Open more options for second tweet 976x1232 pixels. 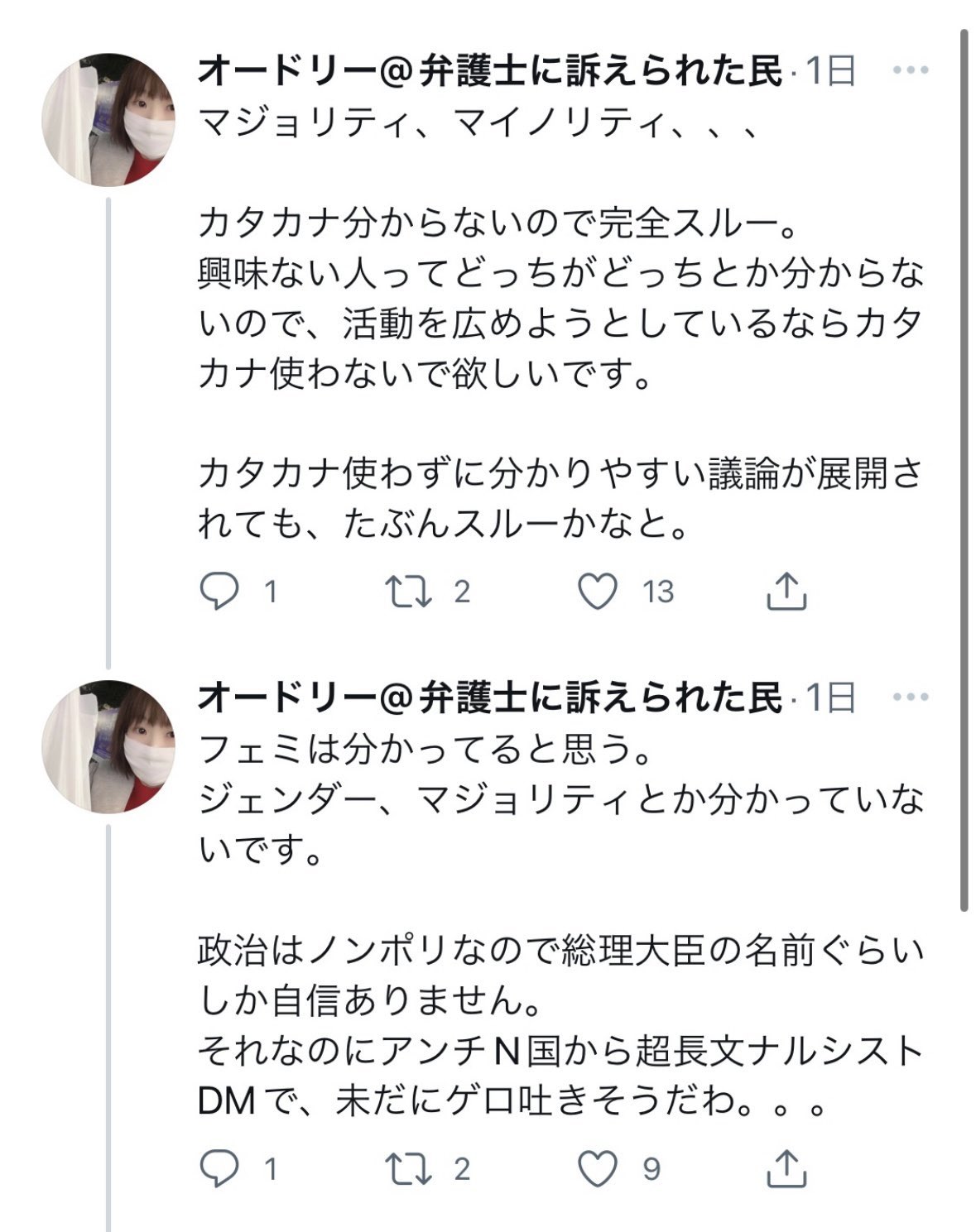pos(911,697)
